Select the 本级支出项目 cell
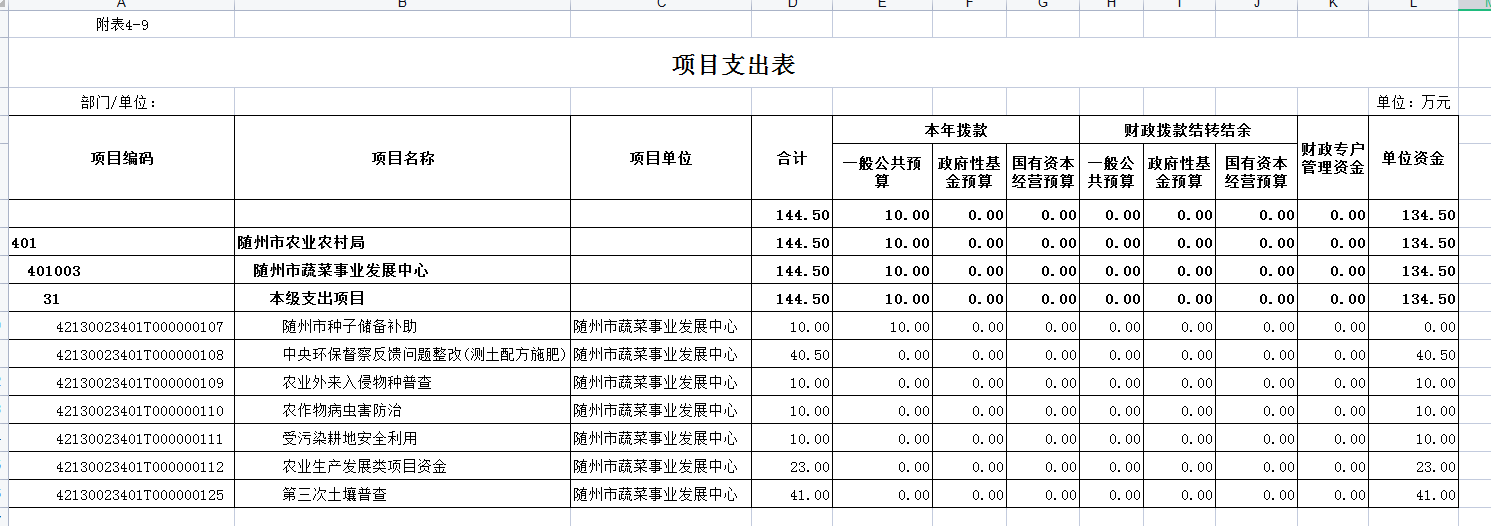The image size is (1491, 526). (403, 298)
